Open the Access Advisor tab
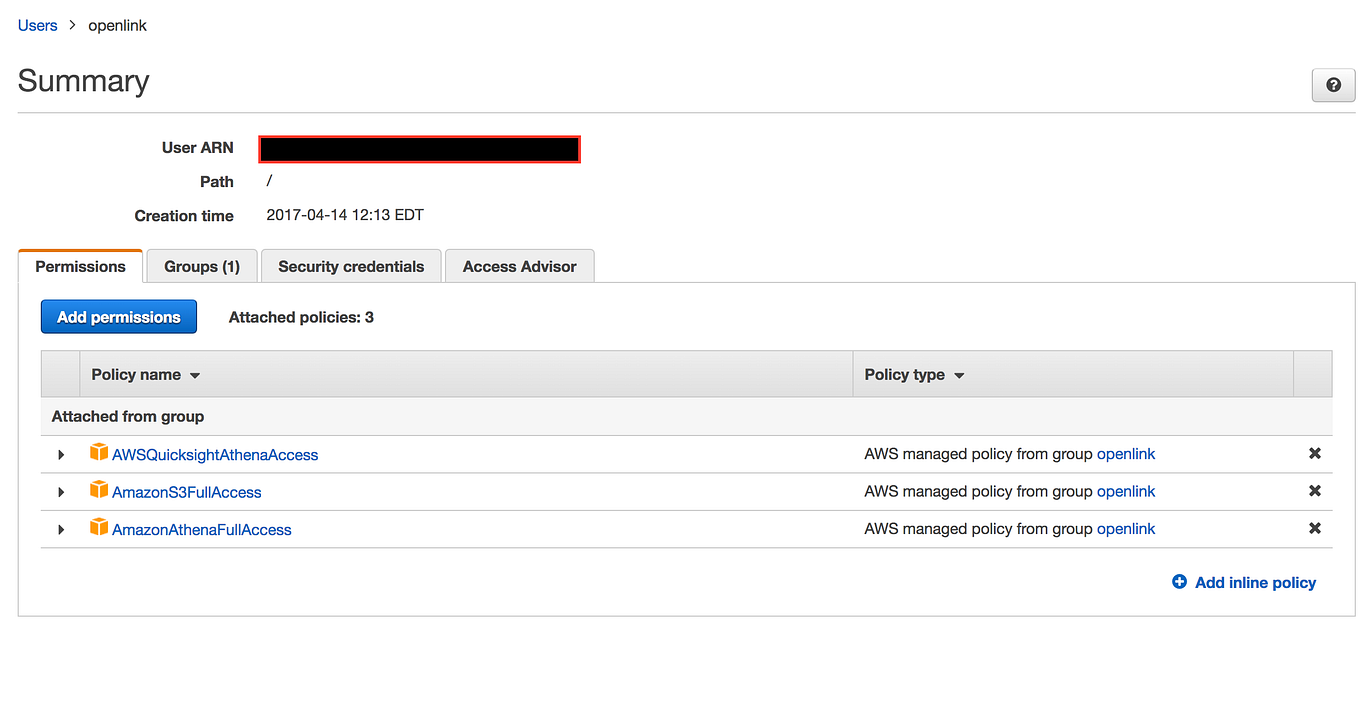1358x719 pixels. click(x=519, y=266)
